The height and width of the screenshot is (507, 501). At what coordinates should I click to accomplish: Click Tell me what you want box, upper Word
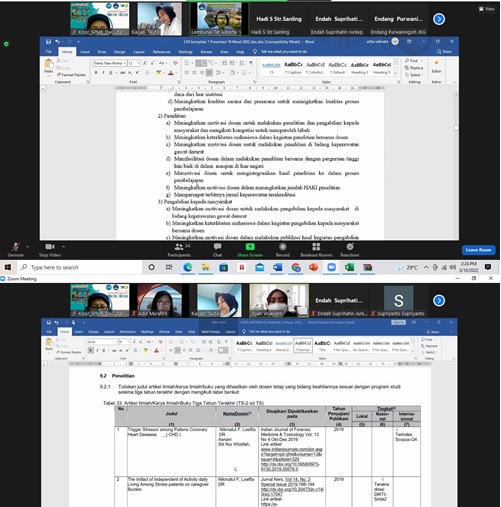tap(280, 52)
